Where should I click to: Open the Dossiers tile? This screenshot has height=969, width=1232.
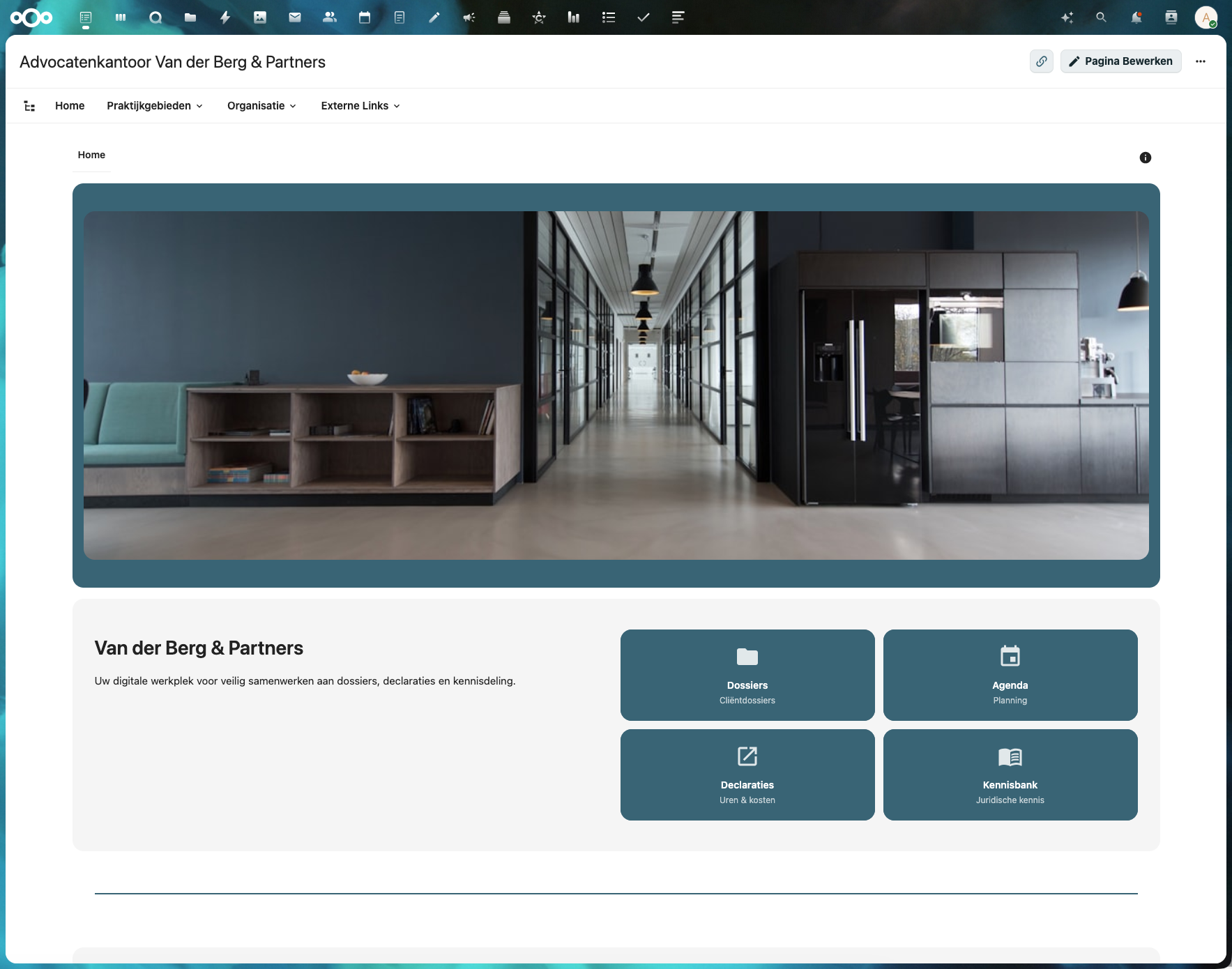coord(747,675)
